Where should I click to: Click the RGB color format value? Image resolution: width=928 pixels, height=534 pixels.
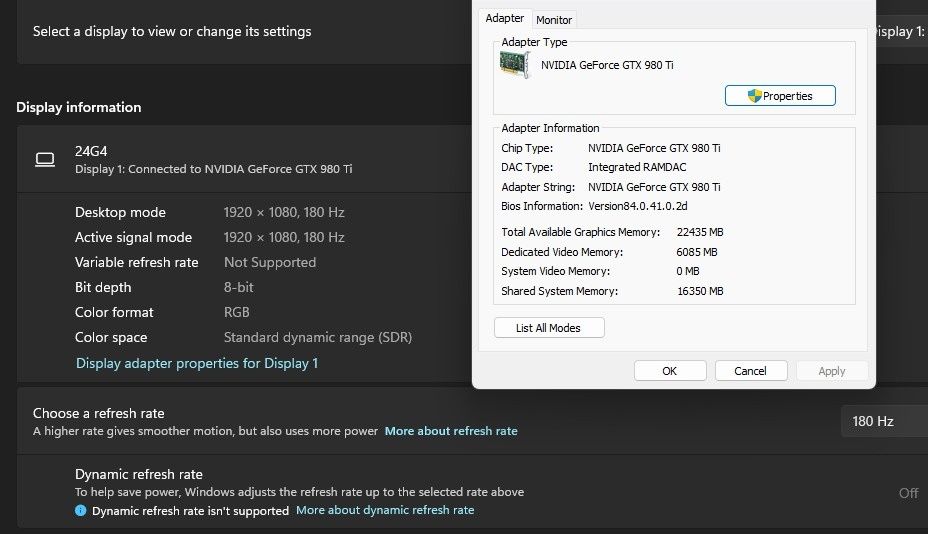(x=237, y=312)
